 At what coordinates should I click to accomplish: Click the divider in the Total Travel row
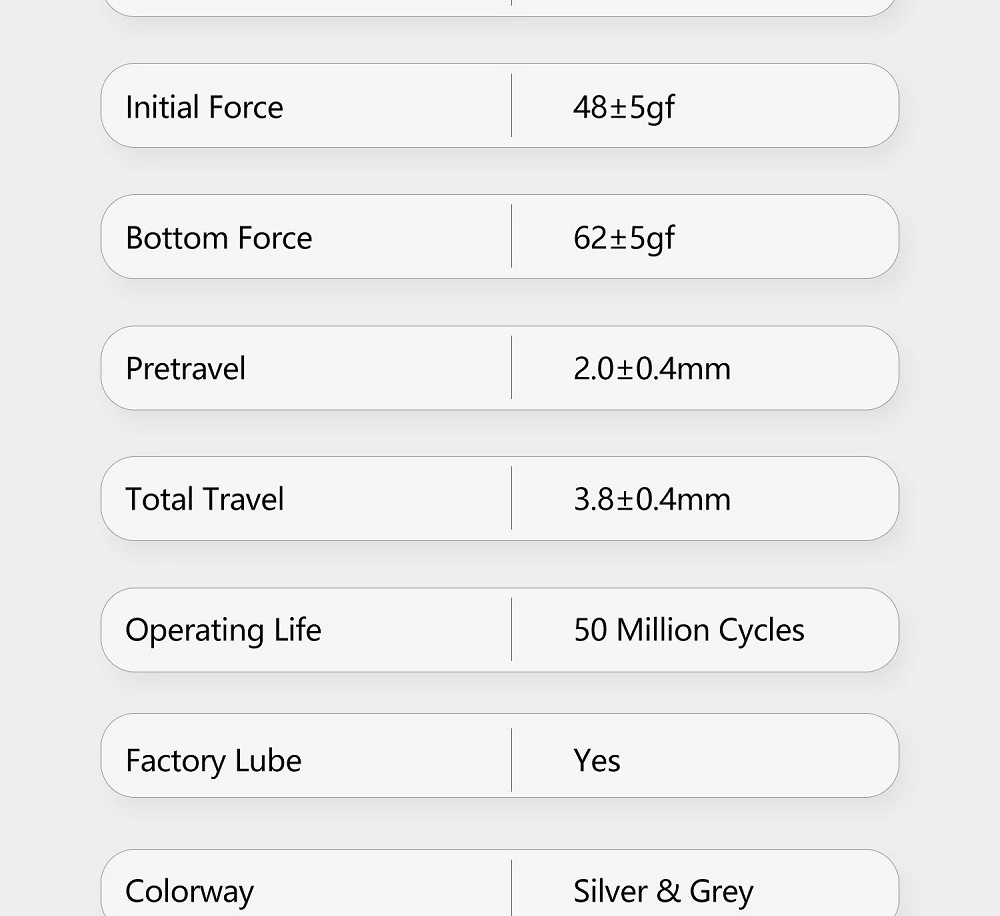click(512, 499)
